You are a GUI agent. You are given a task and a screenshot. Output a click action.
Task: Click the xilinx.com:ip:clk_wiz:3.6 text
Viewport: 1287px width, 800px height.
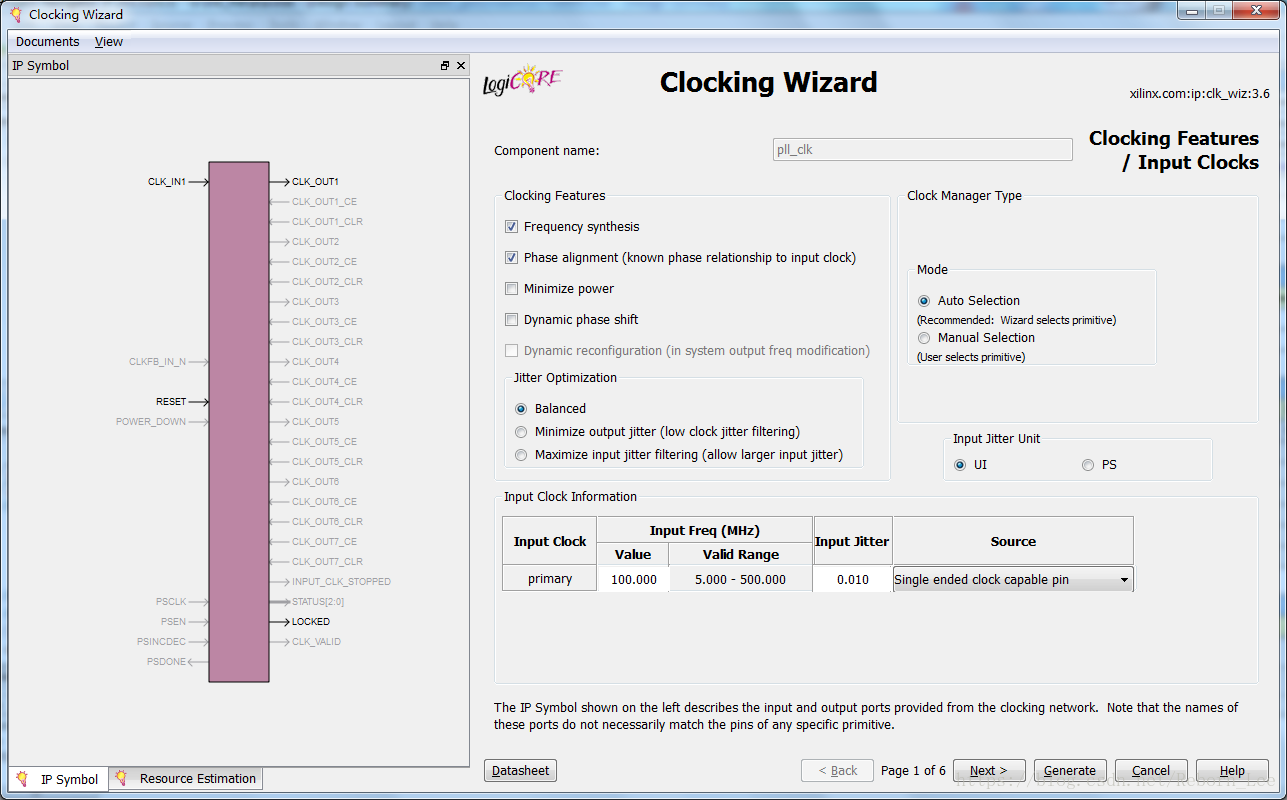(1199, 94)
